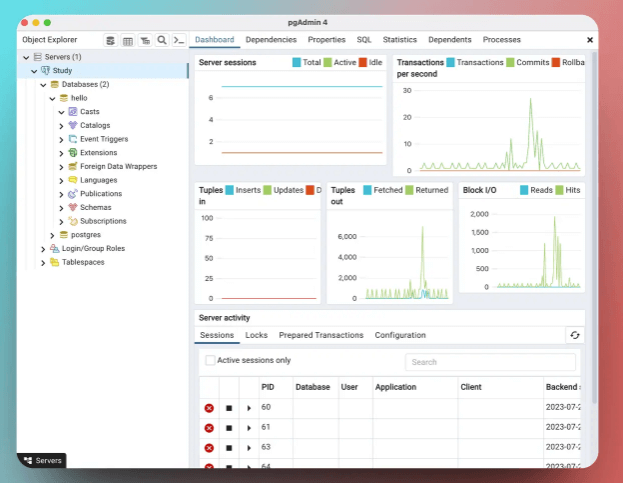Expand the Login/Group Roles node
Image resolution: width=623 pixels, height=483 pixels.
[43, 249]
